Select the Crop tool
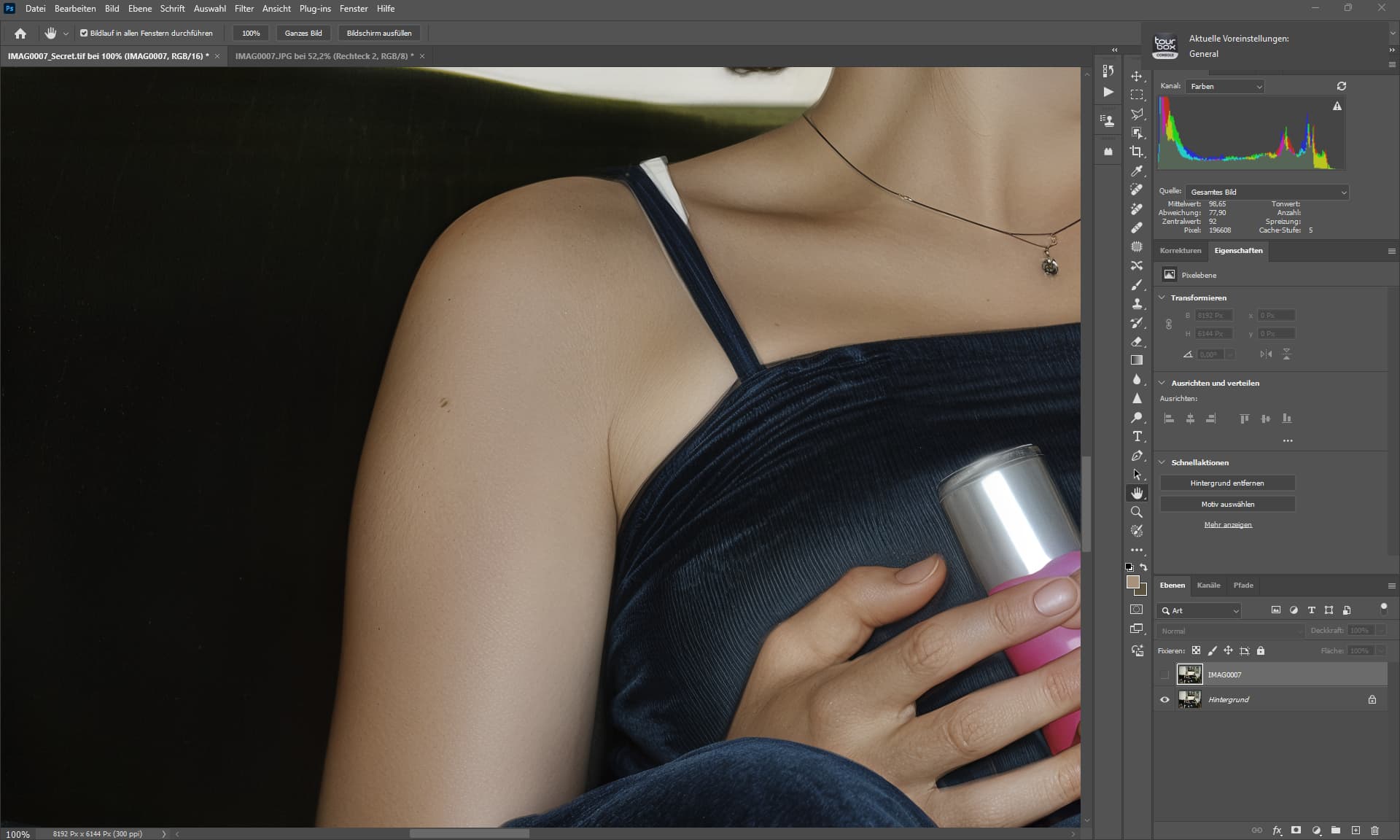Screen dimensions: 1400x840 click(x=1136, y=152)
